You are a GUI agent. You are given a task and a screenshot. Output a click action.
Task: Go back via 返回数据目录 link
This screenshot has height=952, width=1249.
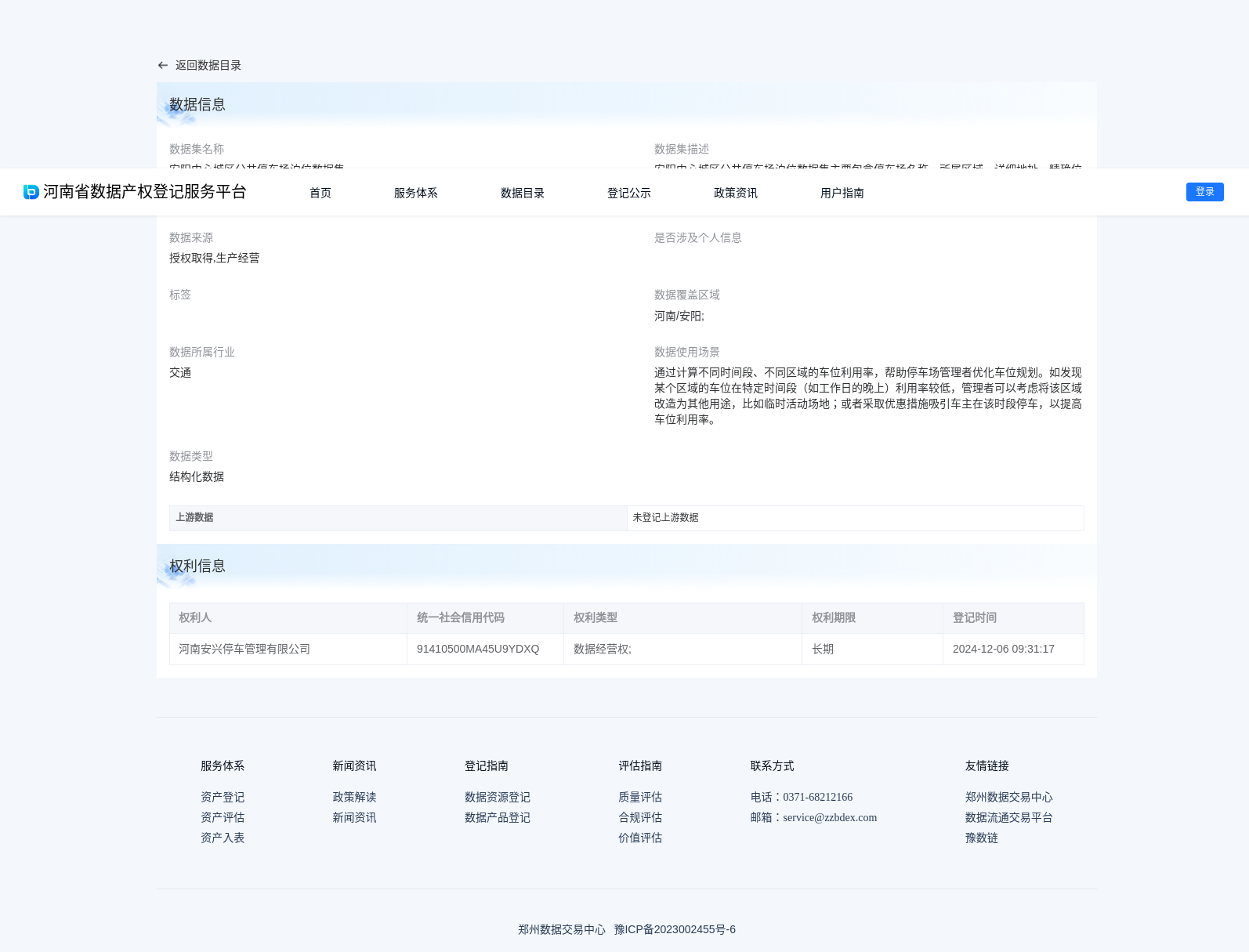208,66
